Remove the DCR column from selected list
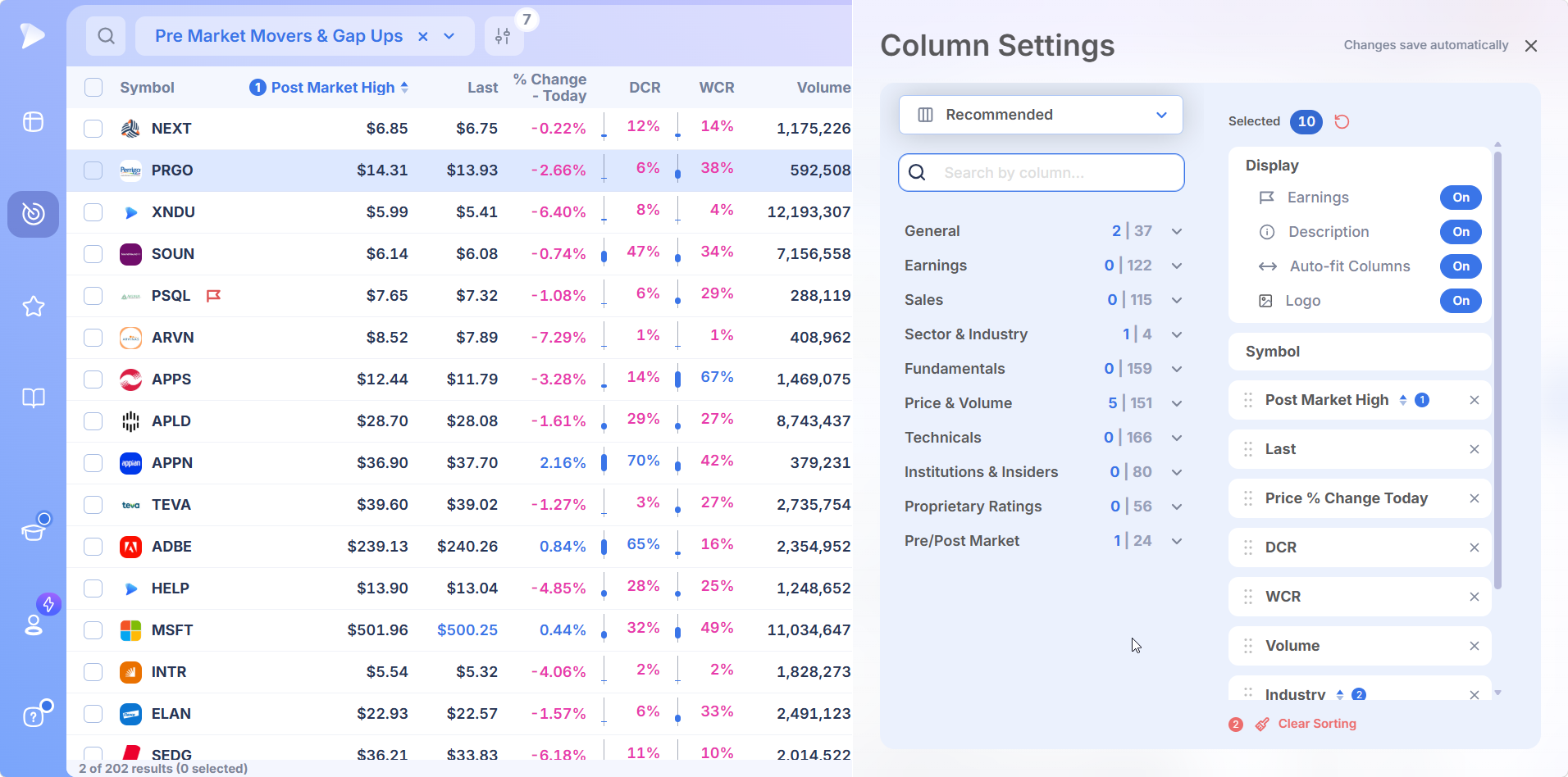The width and height of the screenshot is (1568, 777). (x=1475, y=548)
